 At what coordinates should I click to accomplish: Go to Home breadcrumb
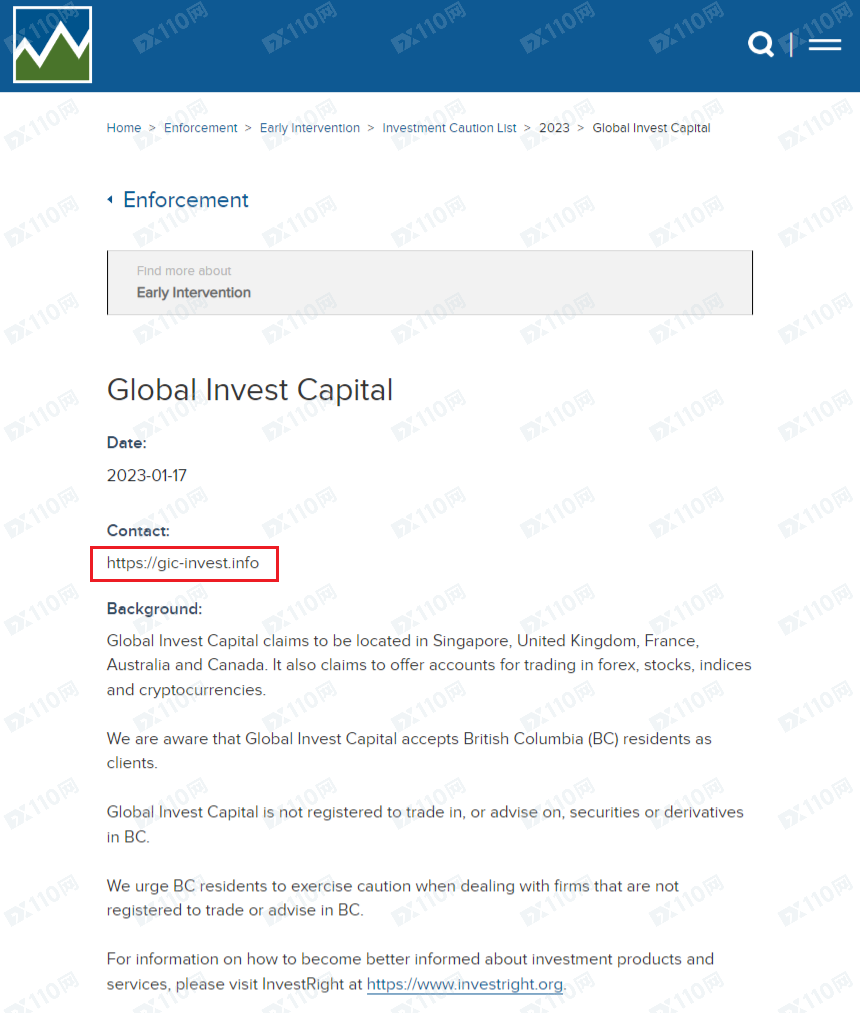coord(123,128)
